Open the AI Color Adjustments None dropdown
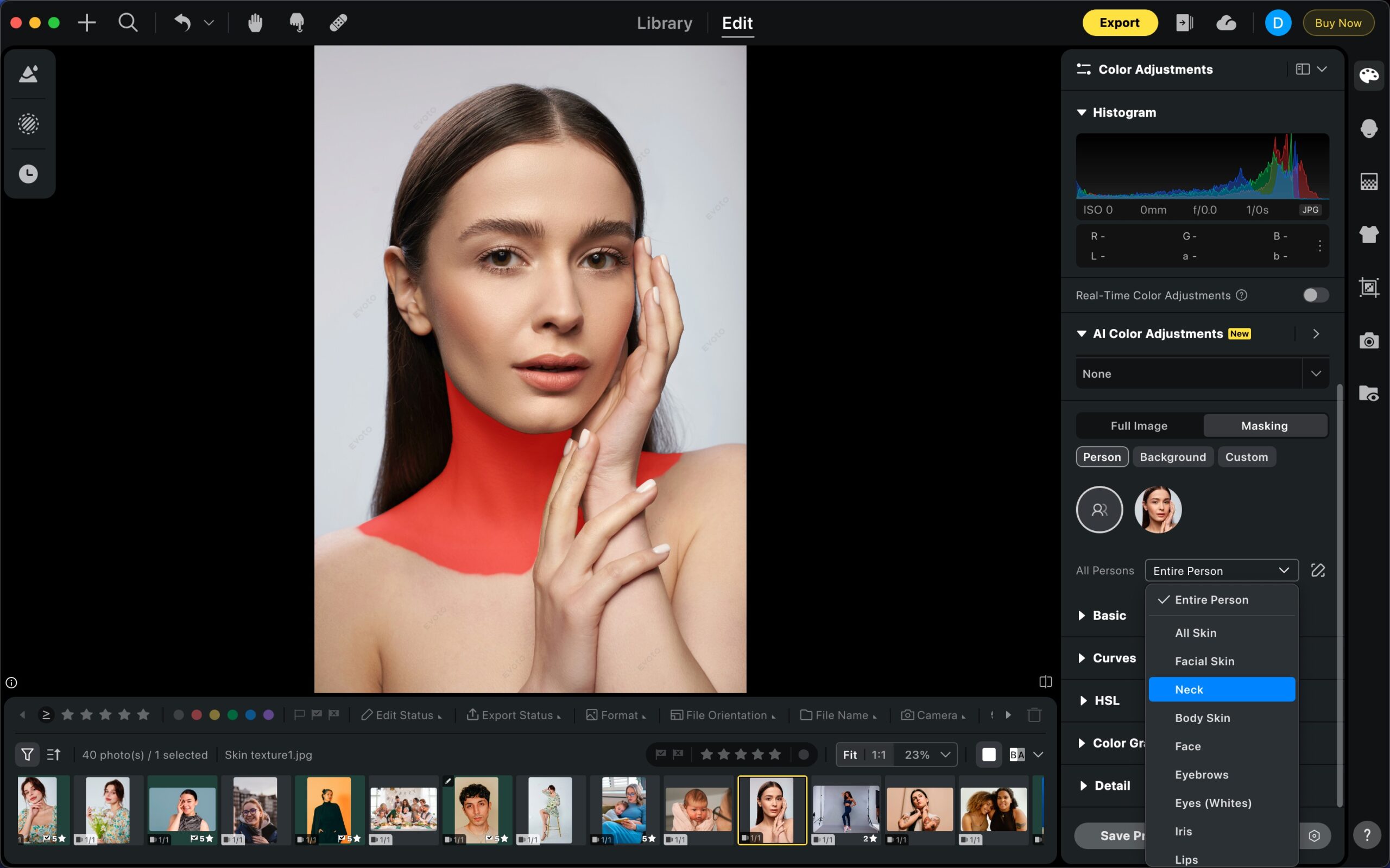 pos(1201,373)
